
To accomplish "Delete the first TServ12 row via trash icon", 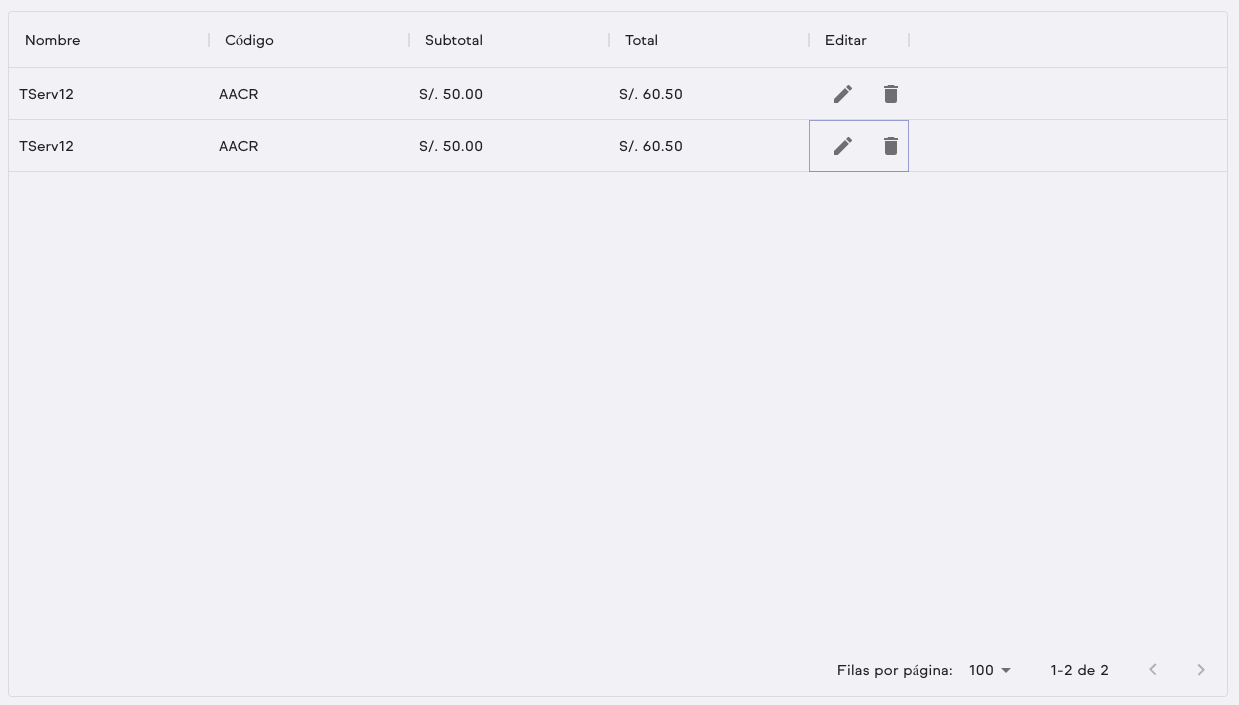I will (891, 94).
